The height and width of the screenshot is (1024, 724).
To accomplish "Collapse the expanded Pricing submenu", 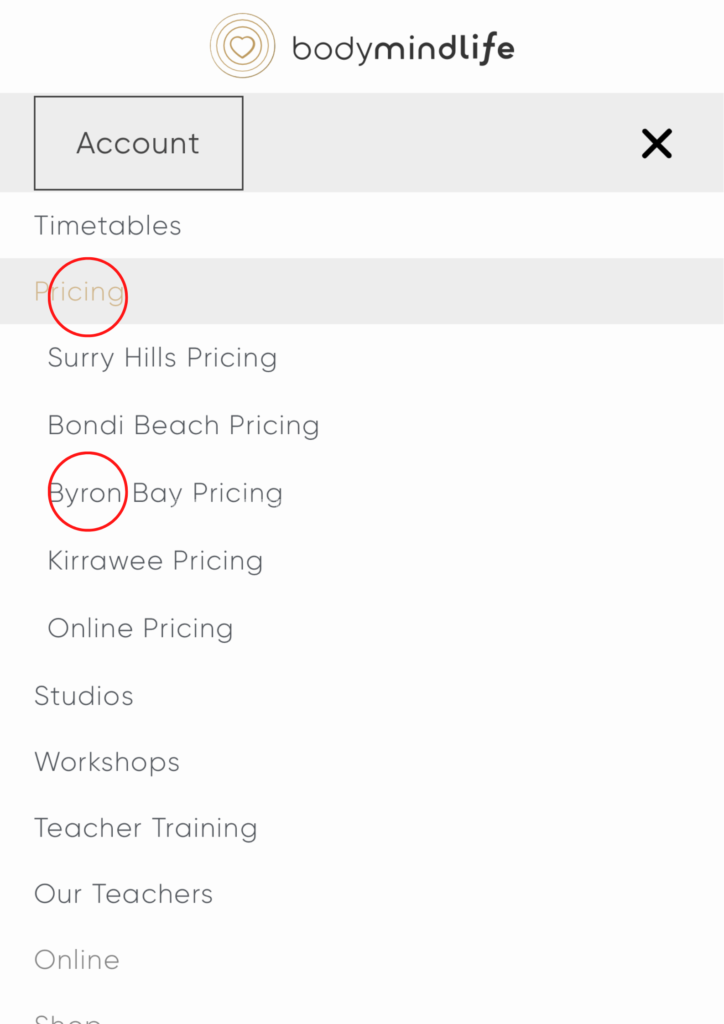I will tap(80, 292).
